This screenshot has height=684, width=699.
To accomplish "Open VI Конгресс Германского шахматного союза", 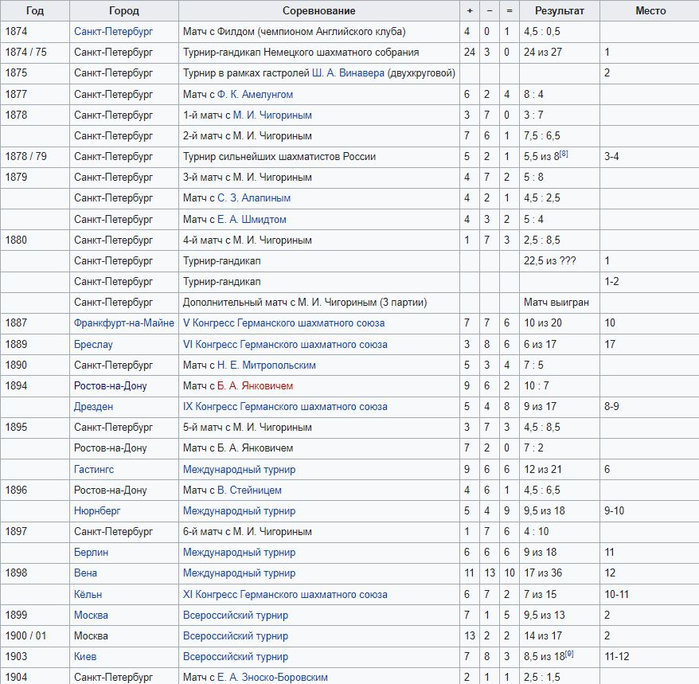I will tap(285, 345).
